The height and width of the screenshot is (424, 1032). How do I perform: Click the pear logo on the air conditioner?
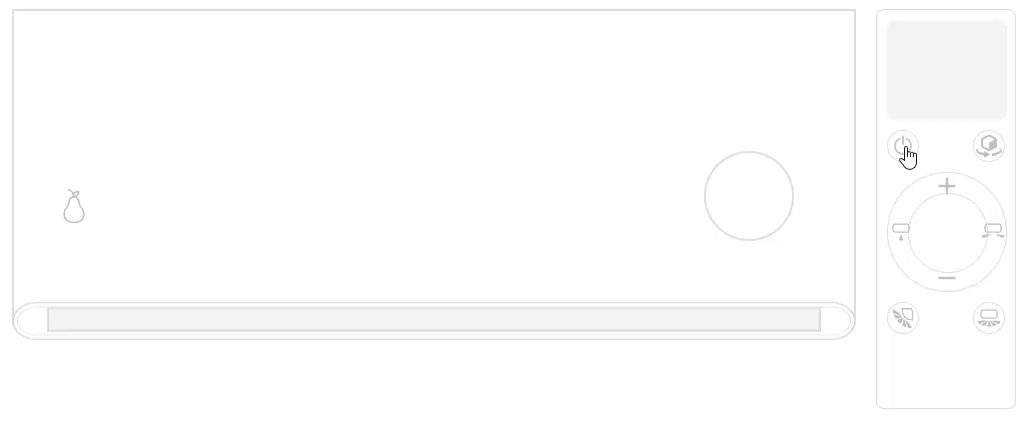coord(74,206)
